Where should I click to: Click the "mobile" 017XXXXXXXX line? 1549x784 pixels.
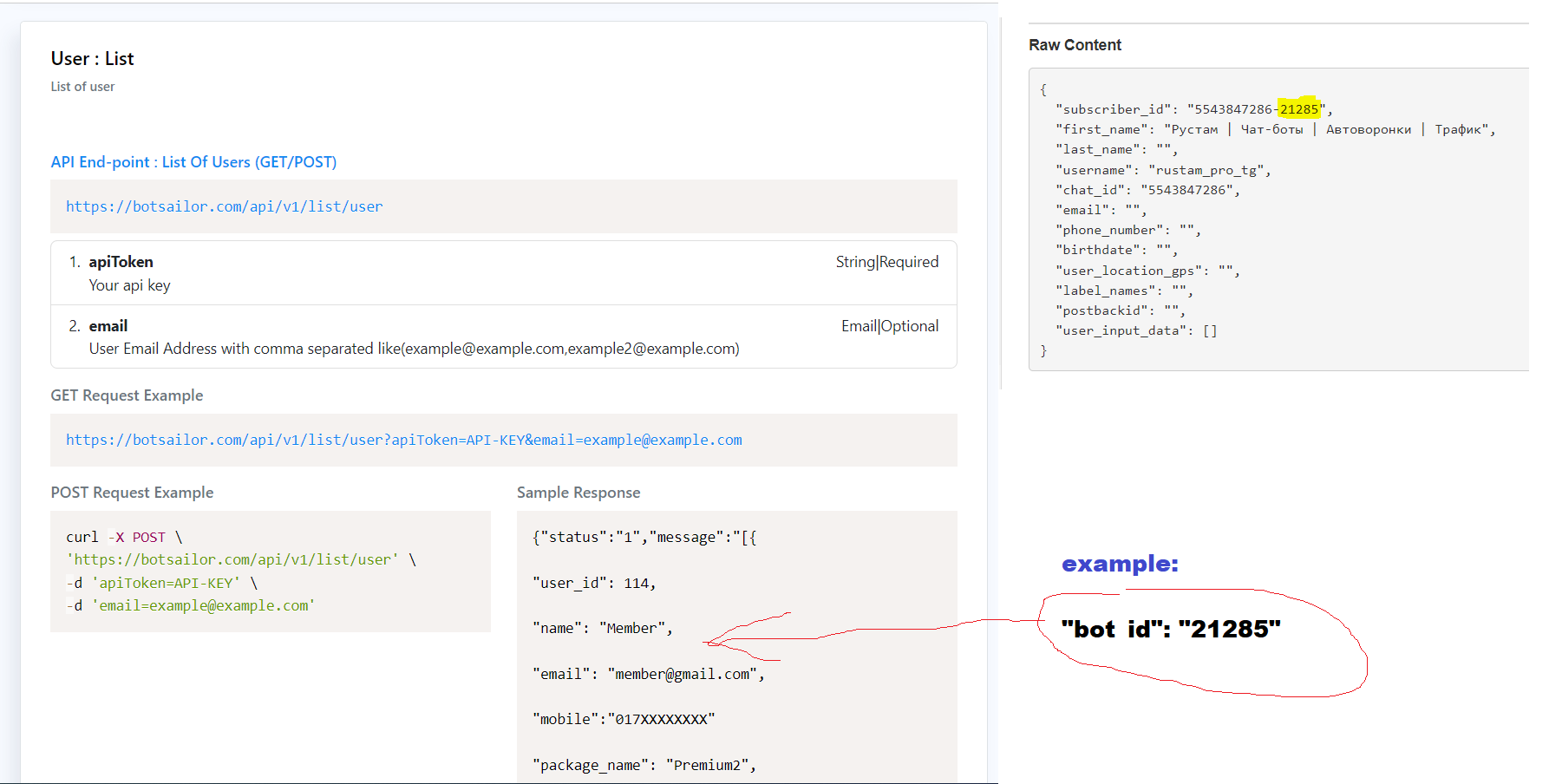[x=624, y=719]
